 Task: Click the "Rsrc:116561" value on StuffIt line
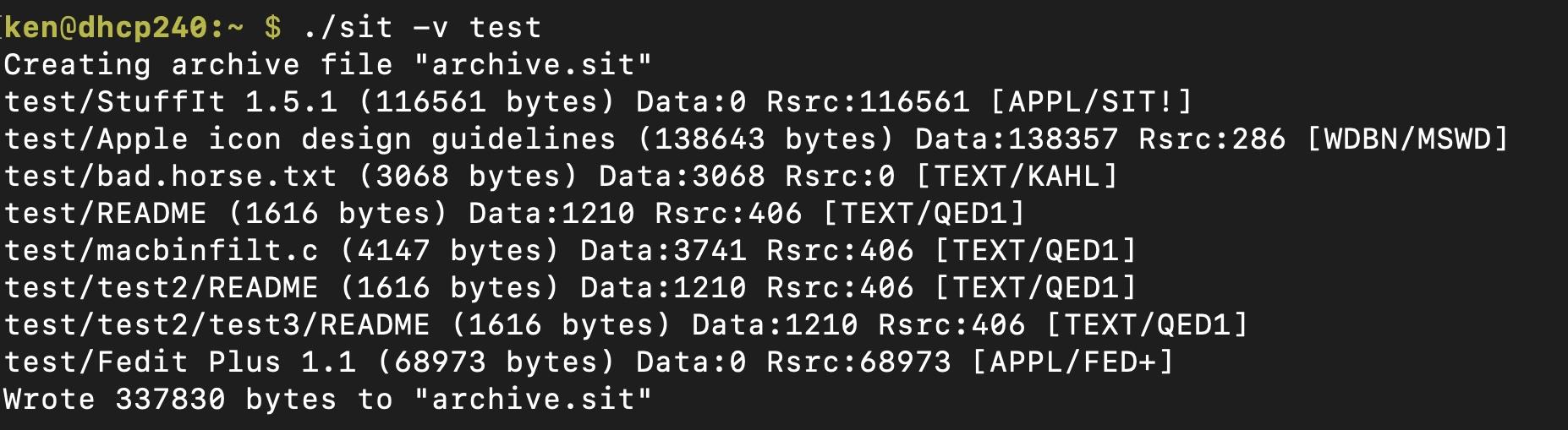868,102
